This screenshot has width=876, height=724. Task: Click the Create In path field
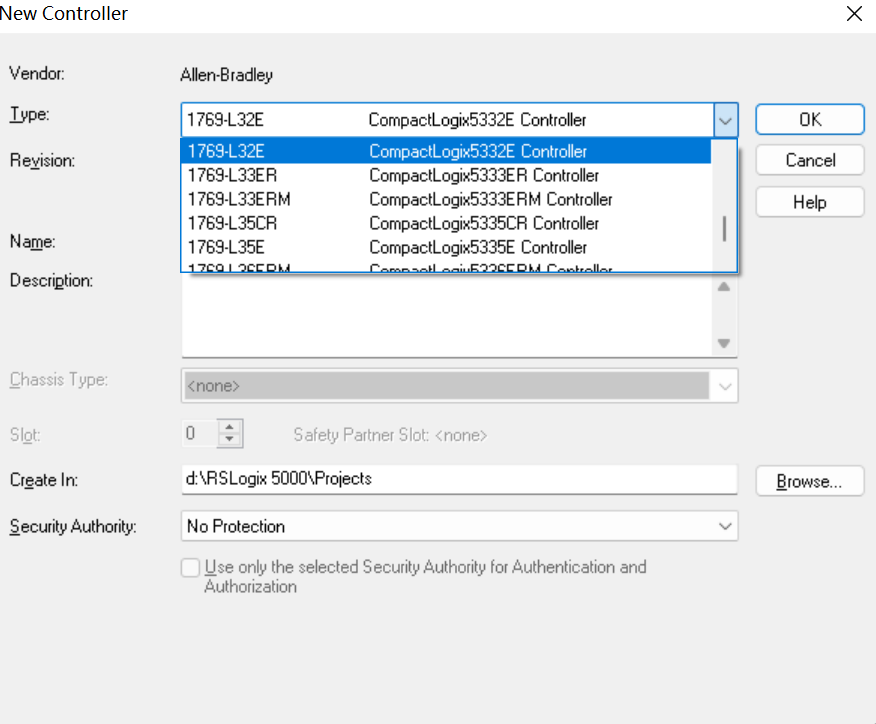pyautogui.click(x=458, y=479)
